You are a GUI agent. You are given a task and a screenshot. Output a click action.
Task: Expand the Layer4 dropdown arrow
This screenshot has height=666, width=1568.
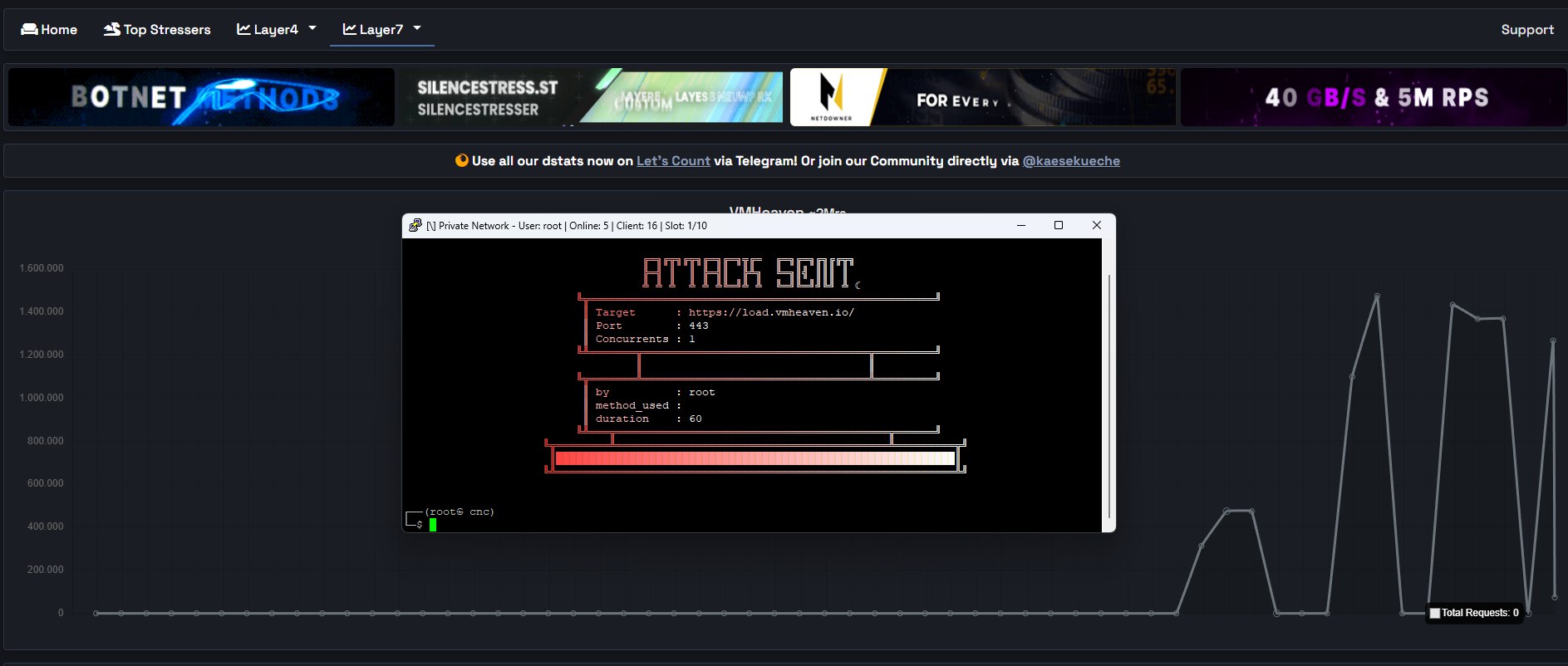pos(312,28)
